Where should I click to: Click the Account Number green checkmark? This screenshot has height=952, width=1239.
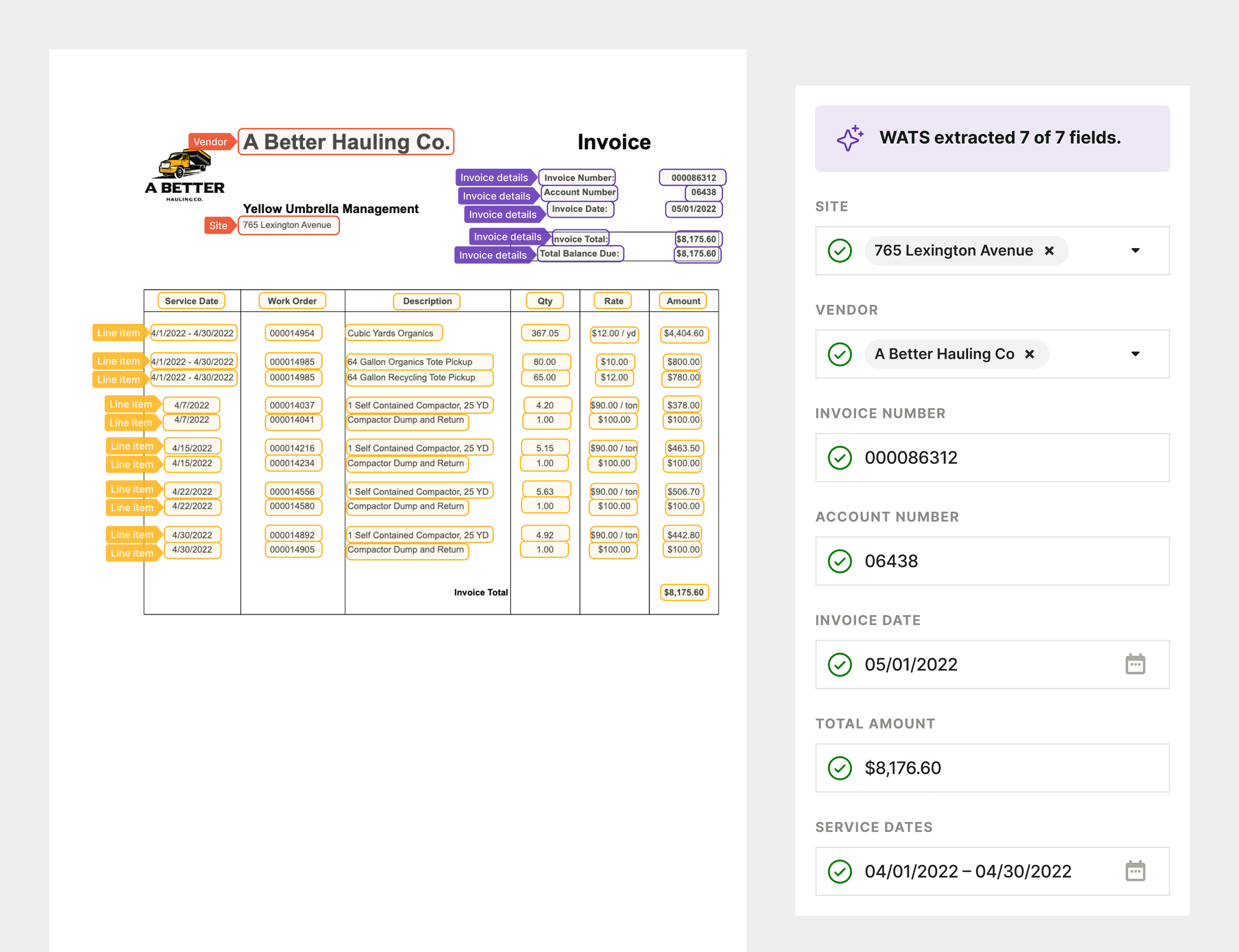coord(840,561)
